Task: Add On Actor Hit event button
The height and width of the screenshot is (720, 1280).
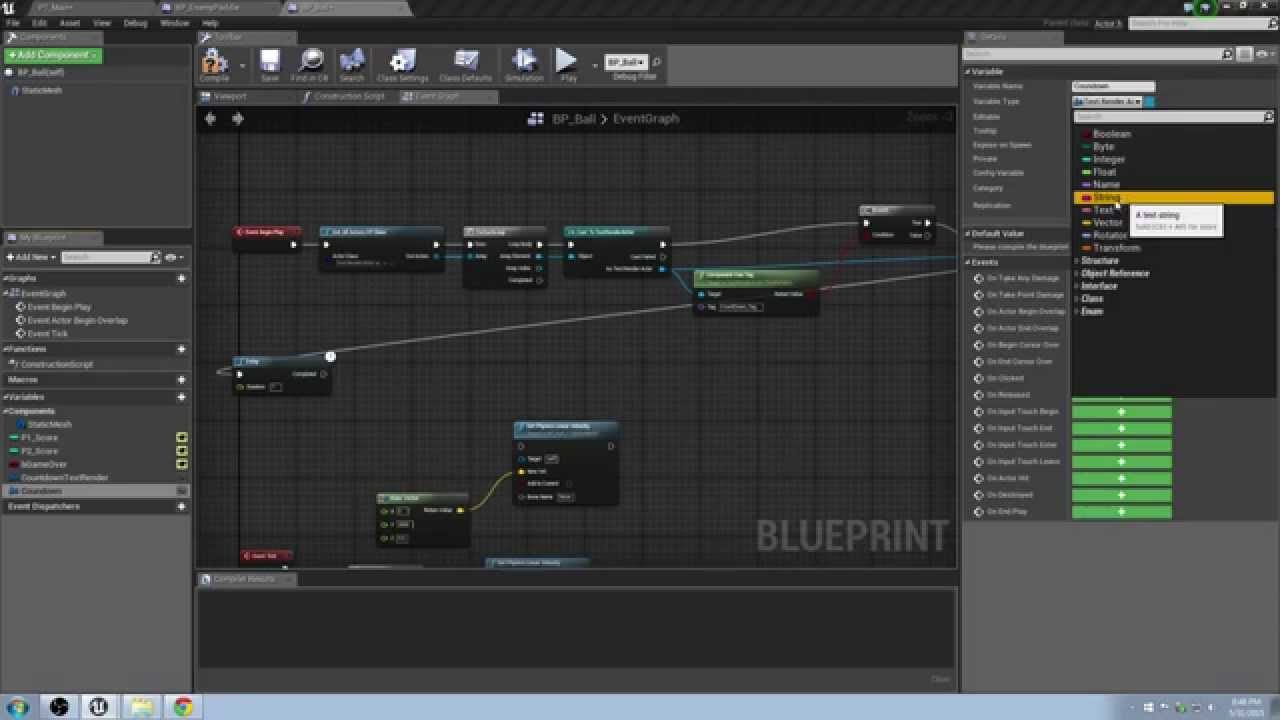Action: (1121, 478)
